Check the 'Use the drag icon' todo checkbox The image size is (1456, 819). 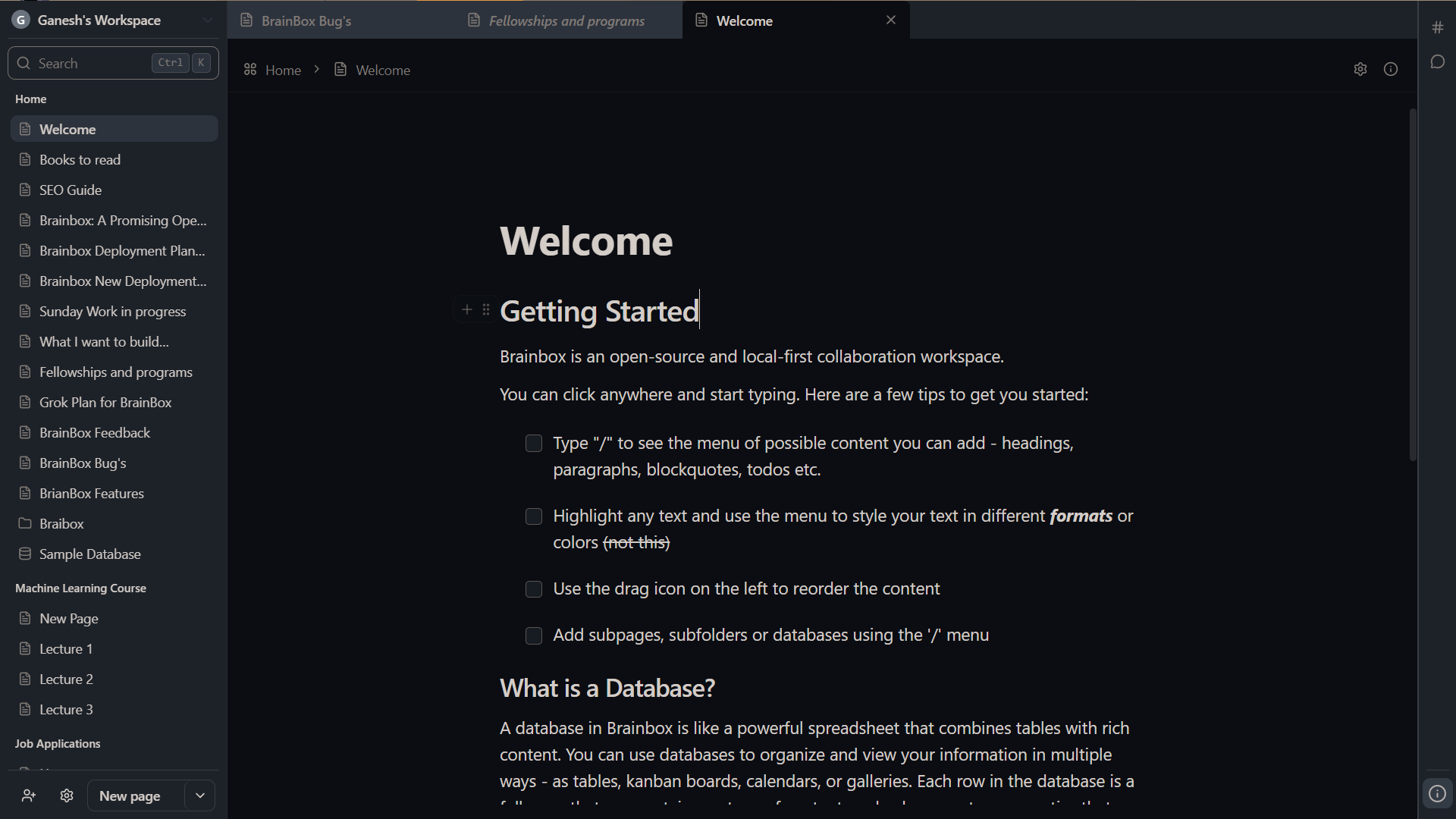click(x=533, y=589)
